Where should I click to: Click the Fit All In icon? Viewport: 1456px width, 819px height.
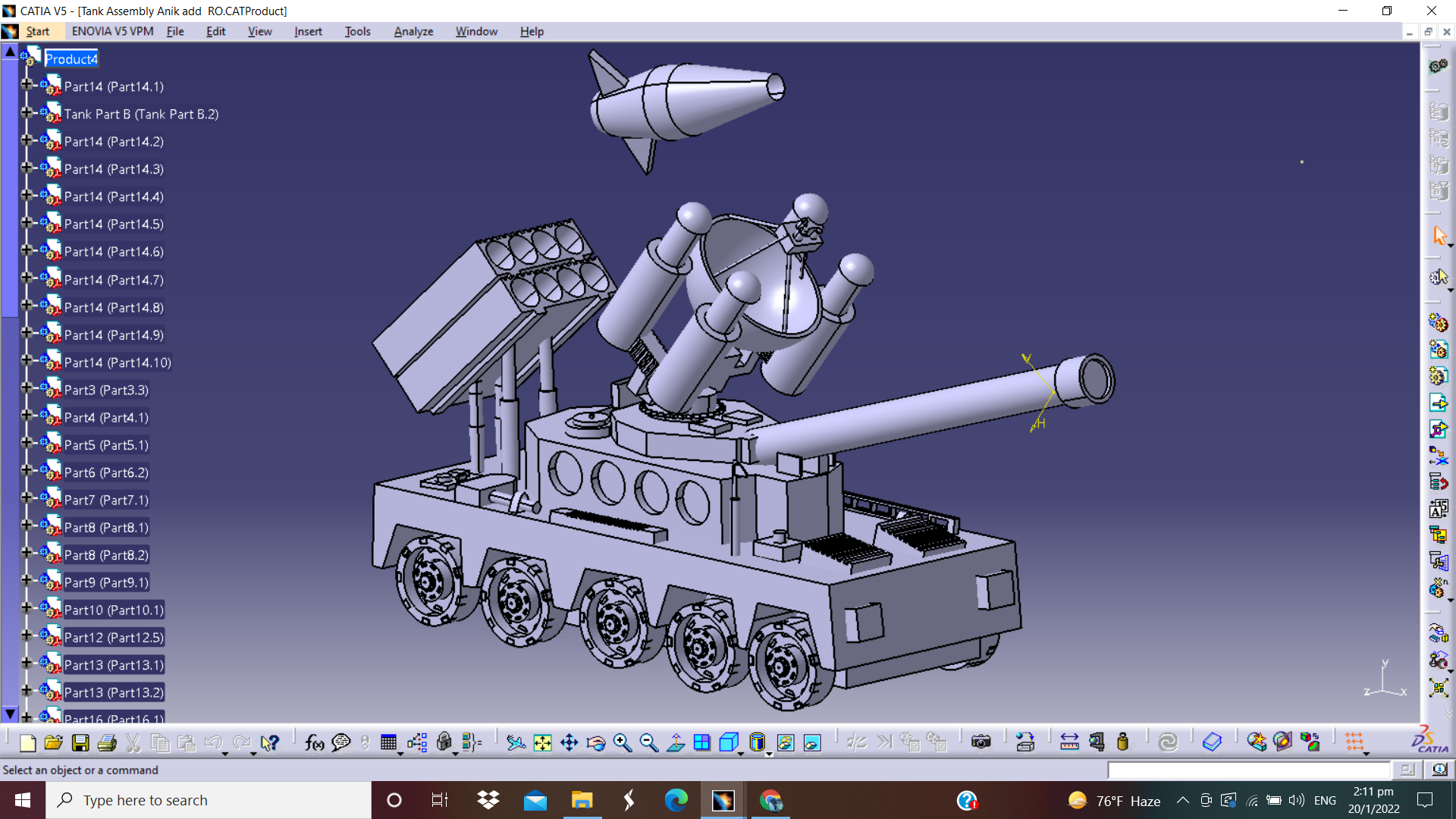pos(543,742)
